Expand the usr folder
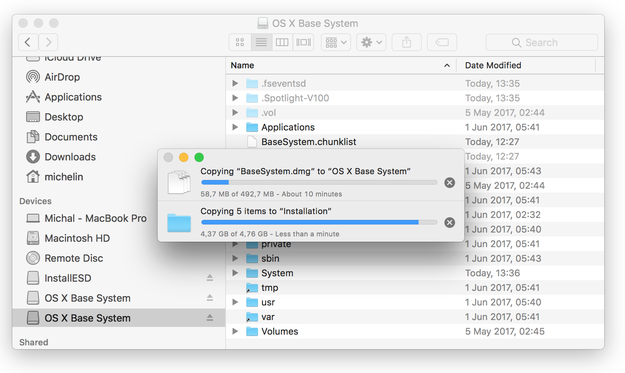 pyautogui.click(x=235, y=302)
